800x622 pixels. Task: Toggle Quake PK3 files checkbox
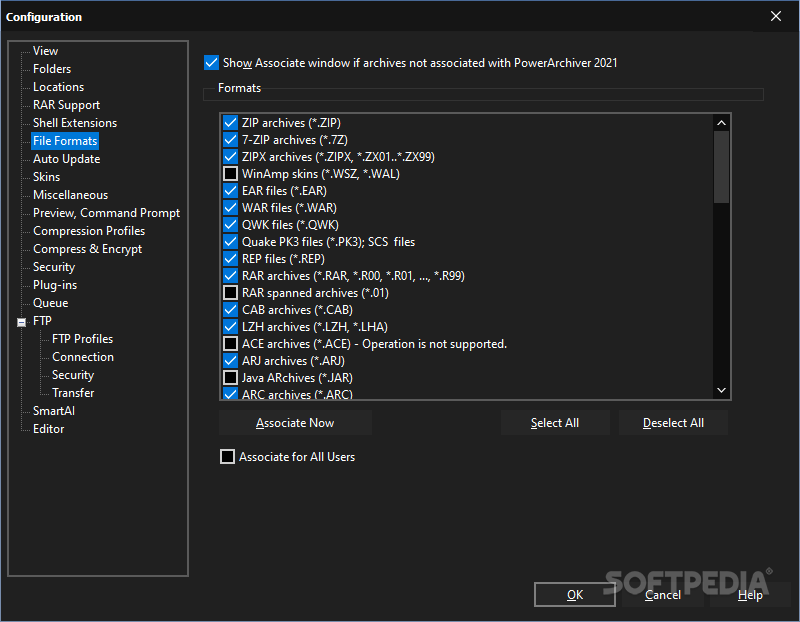(x=231, y=242)
